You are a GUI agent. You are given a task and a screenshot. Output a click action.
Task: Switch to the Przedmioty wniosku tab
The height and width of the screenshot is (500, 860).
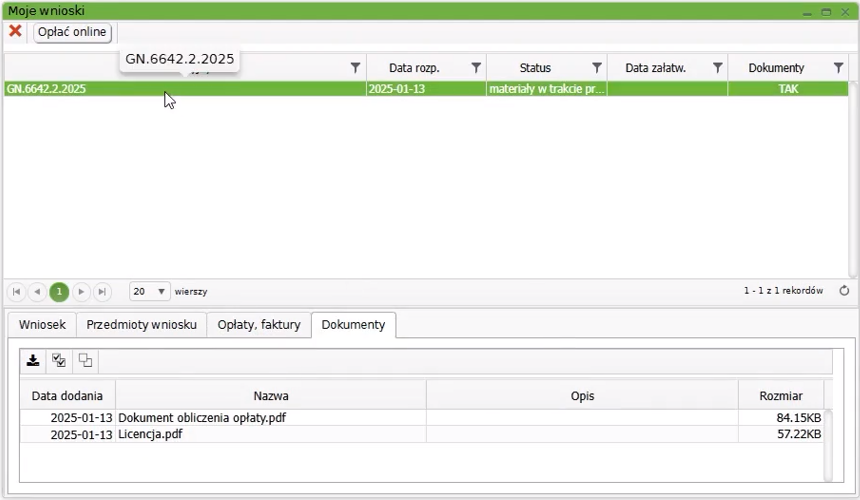tap(141, 325)
